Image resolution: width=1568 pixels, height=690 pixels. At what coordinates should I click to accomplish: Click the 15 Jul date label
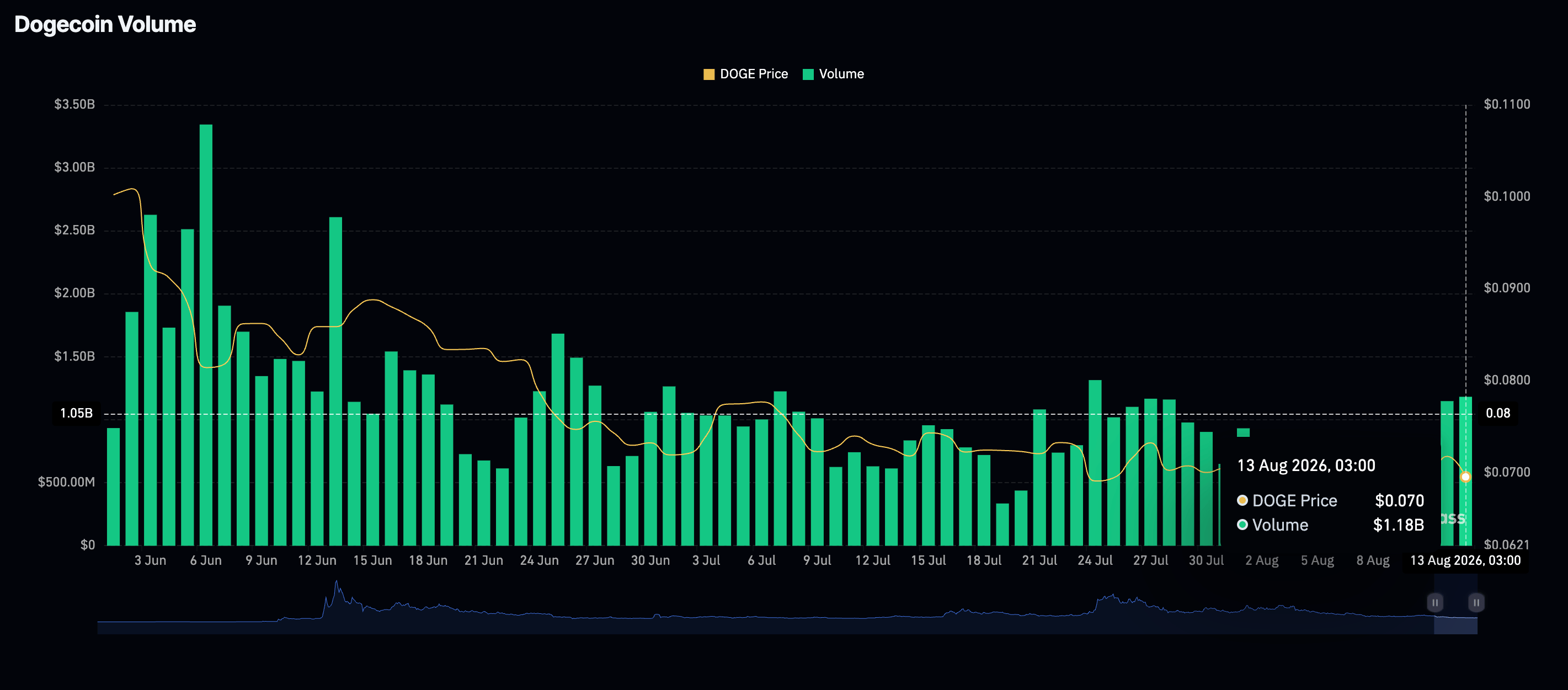[928, 560]
